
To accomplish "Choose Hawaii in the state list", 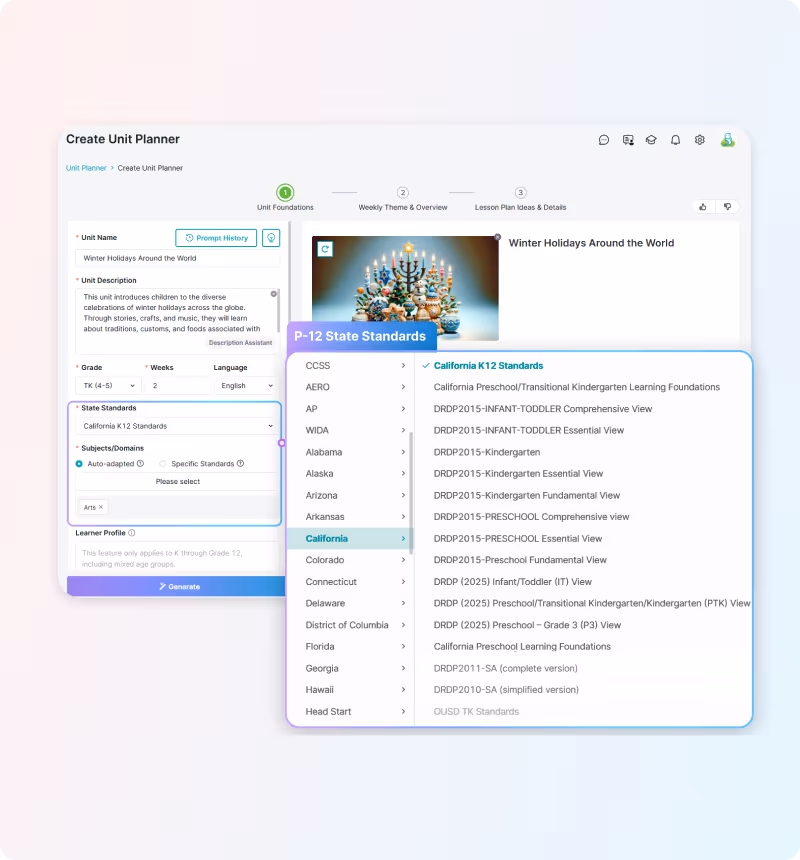I will click(351, 690).
